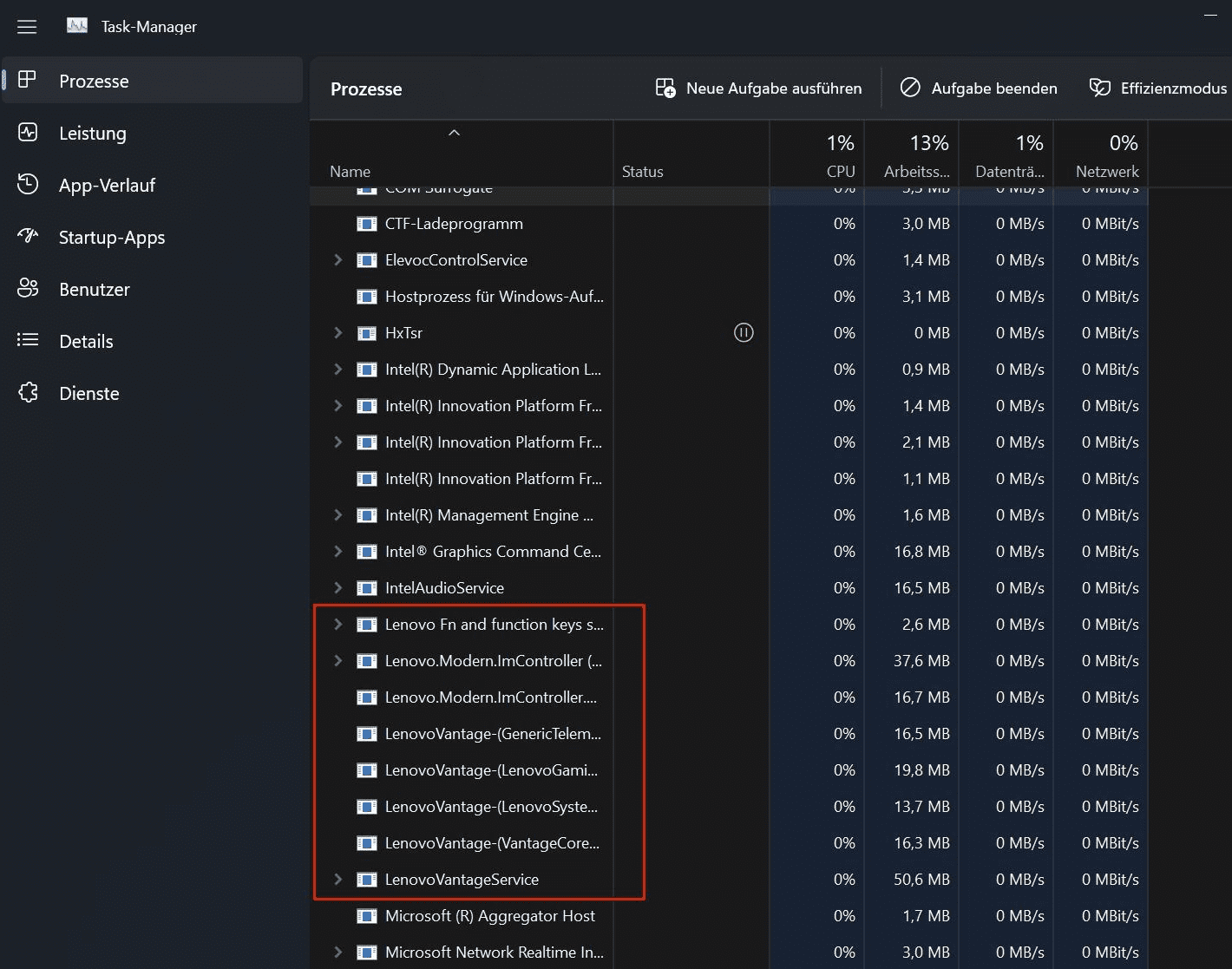The height and width of the screenshot is (969, 1232).
Task: Open the hamburger navigation menu
Action: pos(27,27)
